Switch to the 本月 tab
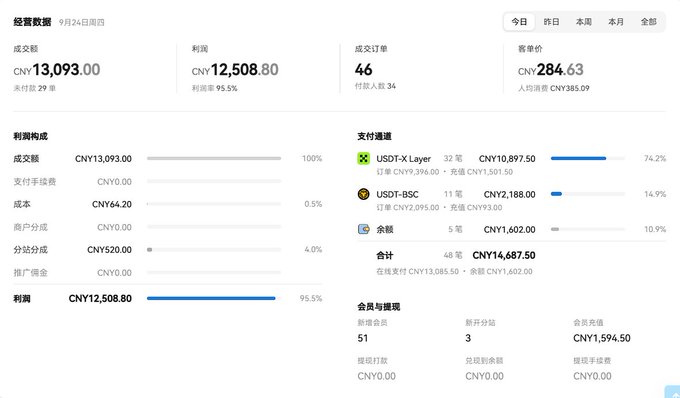The width and height of the screenshot is (680, 398). click(616, 22)
